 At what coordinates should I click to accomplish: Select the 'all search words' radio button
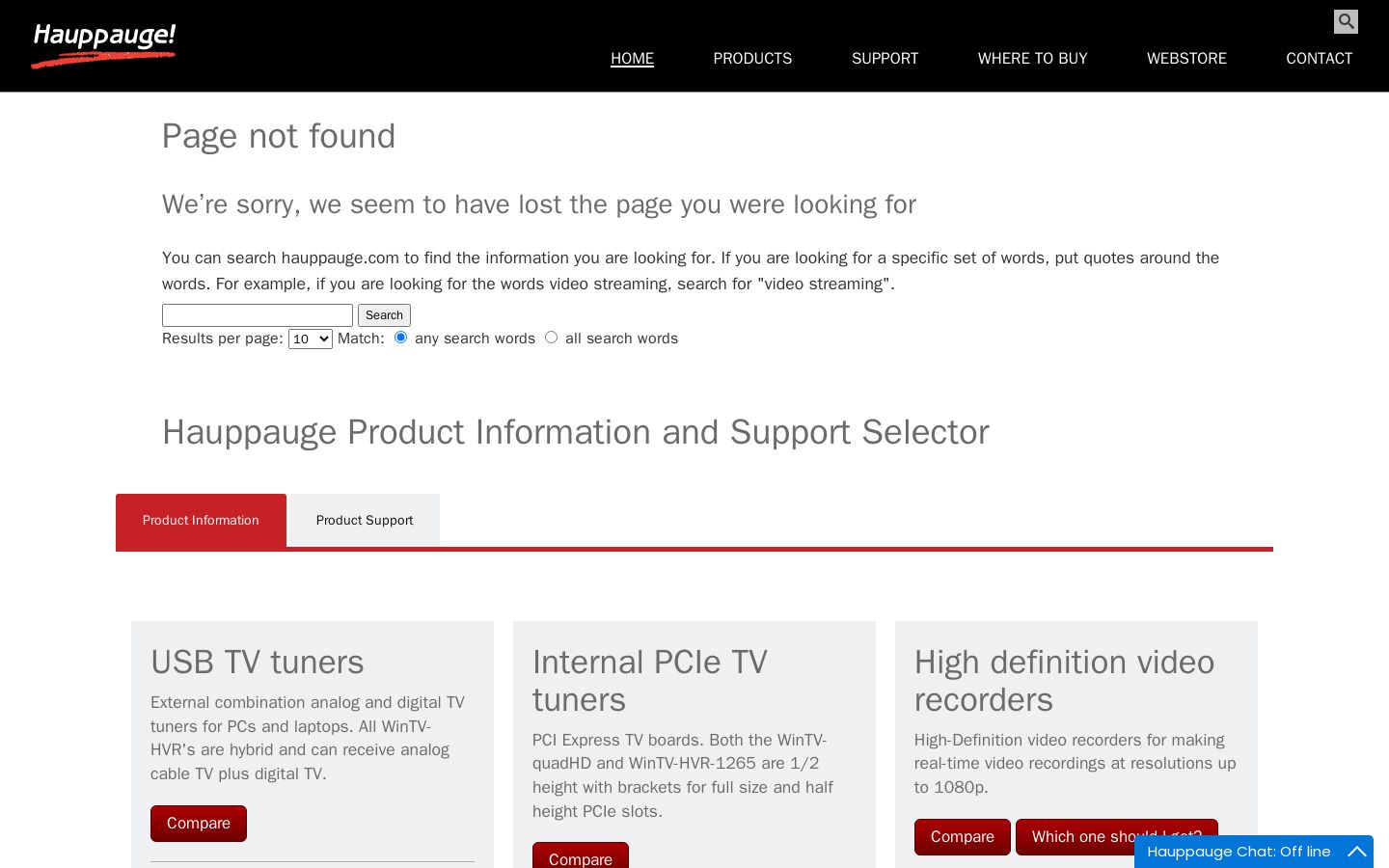point(551,337)
